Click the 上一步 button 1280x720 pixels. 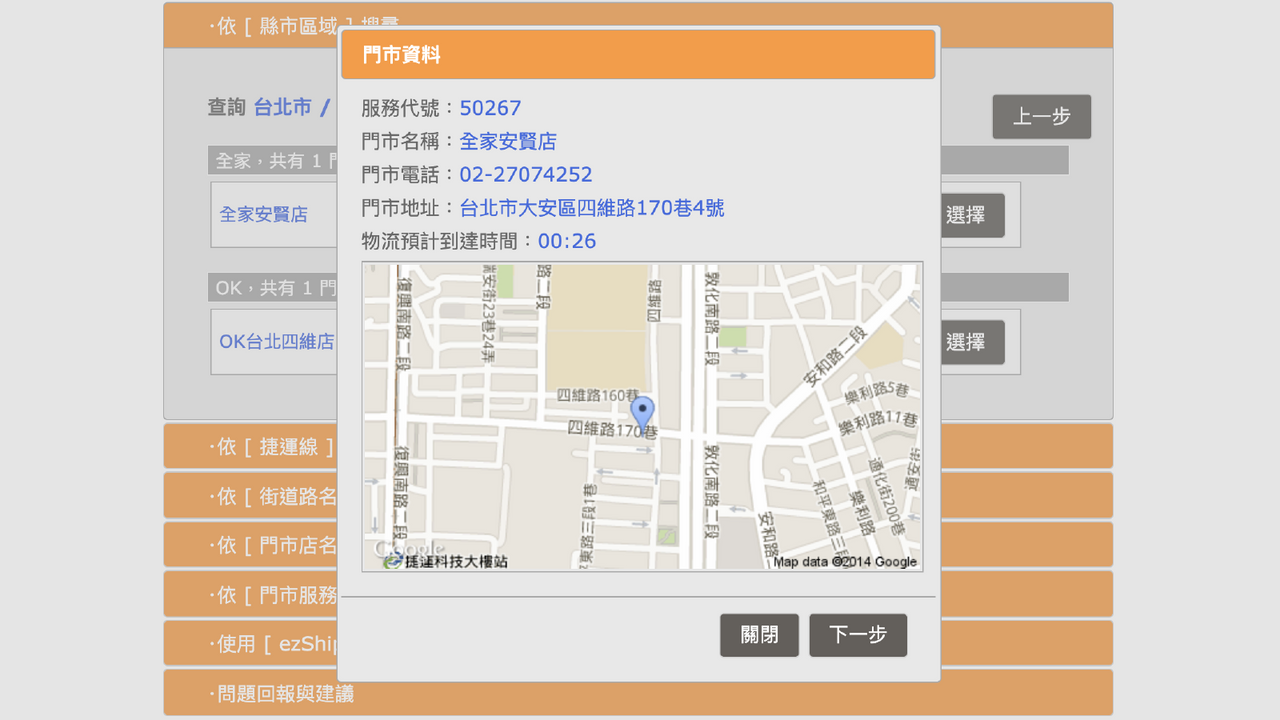point(1041,116)
